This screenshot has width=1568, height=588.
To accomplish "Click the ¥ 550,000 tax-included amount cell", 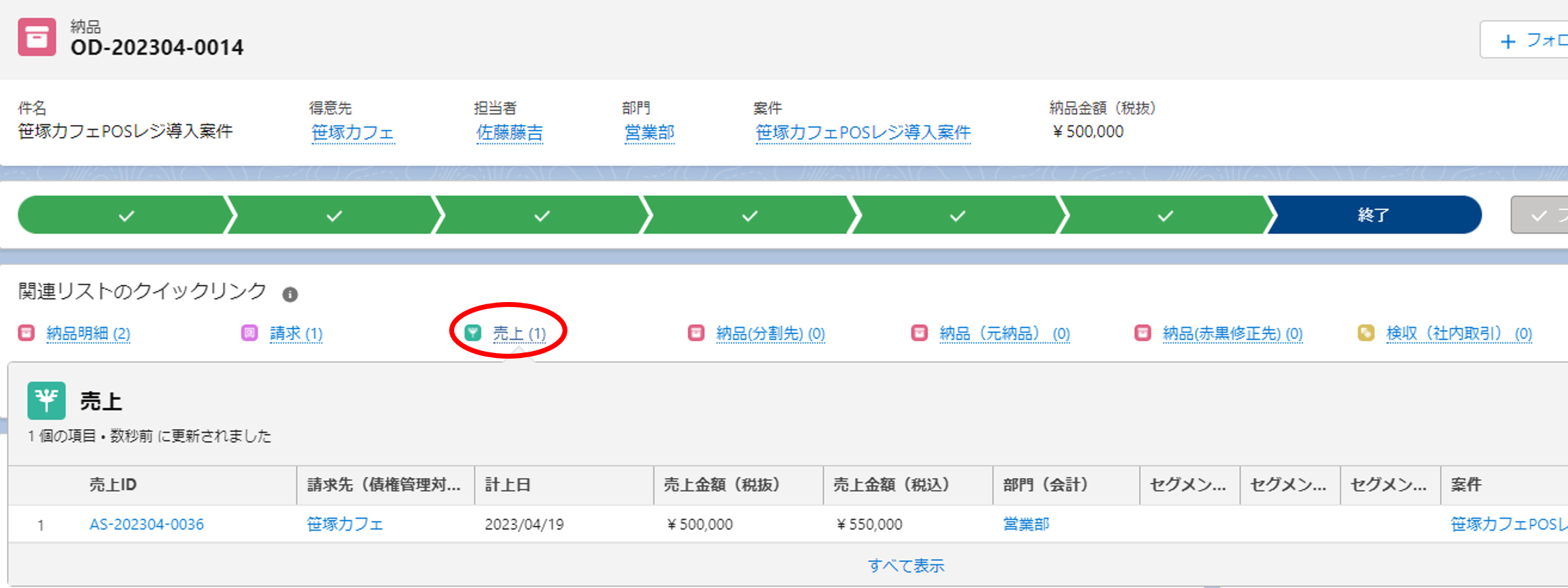I will pos(870,524).
